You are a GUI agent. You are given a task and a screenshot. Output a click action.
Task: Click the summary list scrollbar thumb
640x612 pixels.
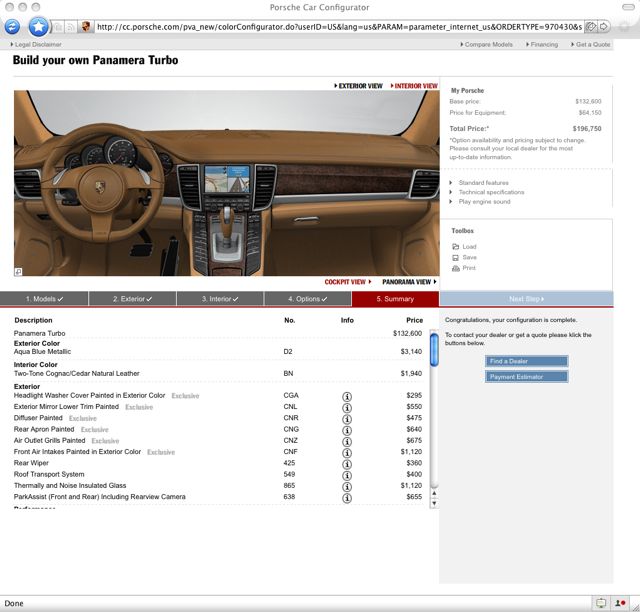(x=434, y=350)
